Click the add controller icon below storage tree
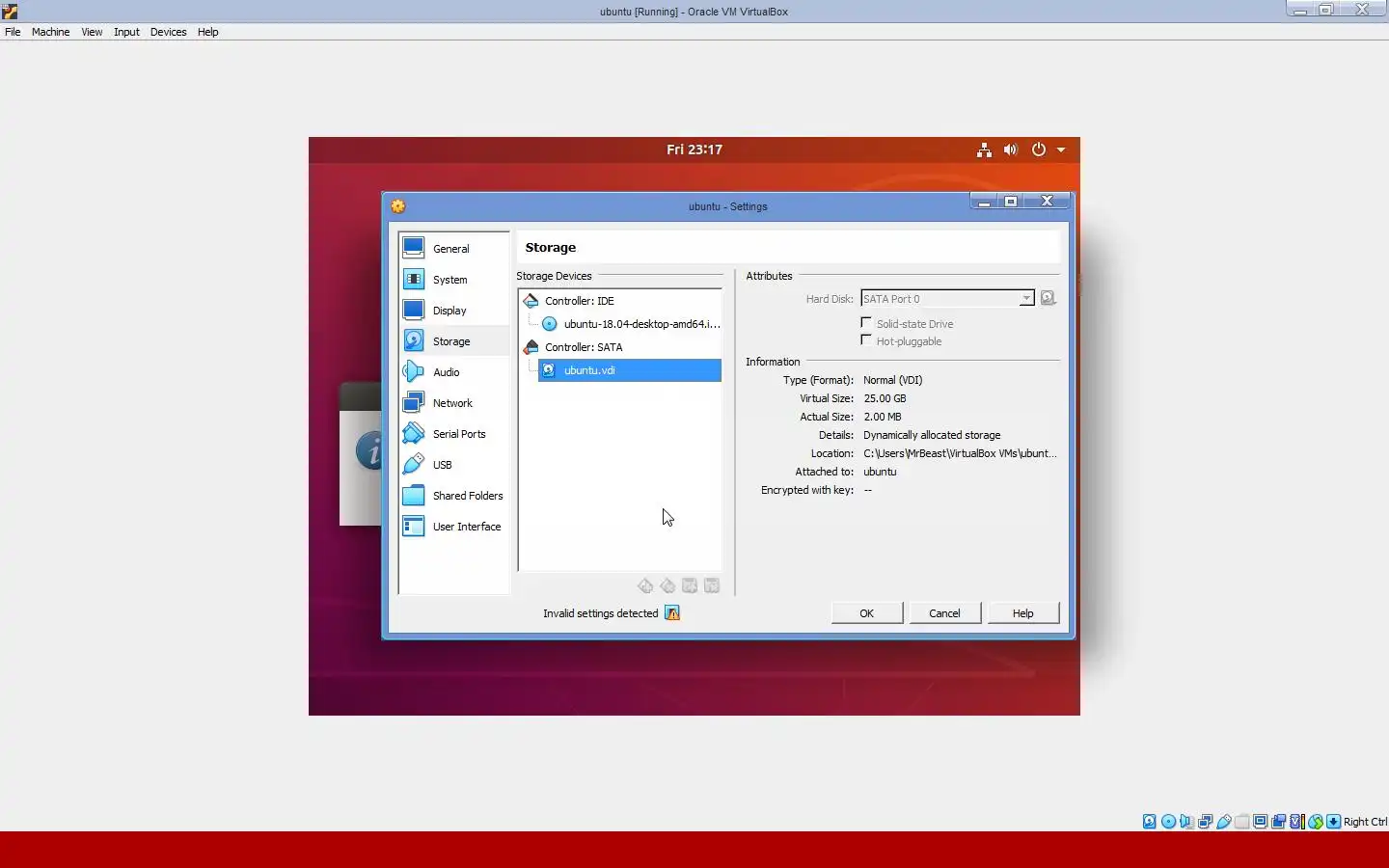 pos(645,585)
